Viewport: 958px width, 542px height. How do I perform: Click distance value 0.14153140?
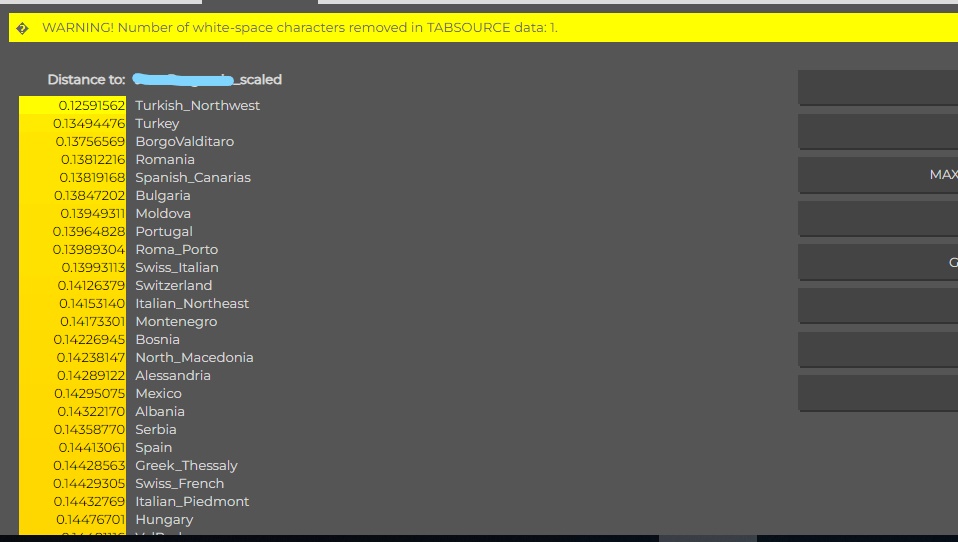pos(92,304)
